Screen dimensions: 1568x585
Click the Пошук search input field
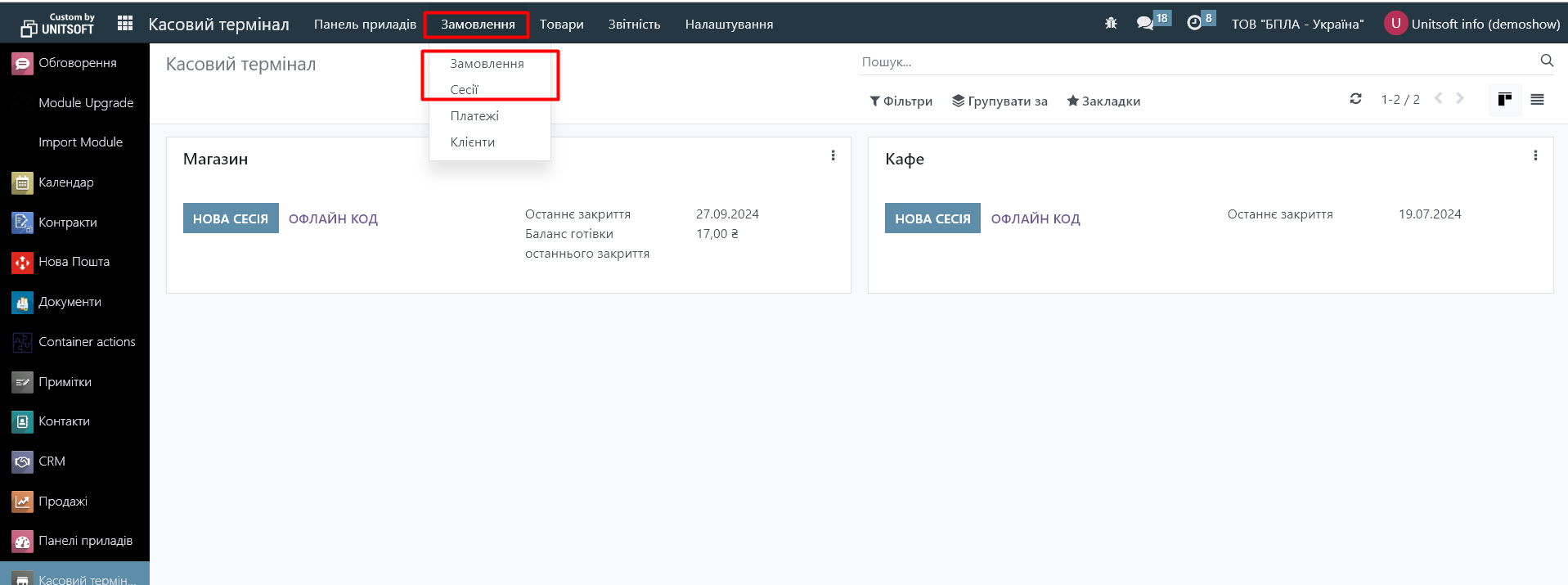pos(1194,62)
